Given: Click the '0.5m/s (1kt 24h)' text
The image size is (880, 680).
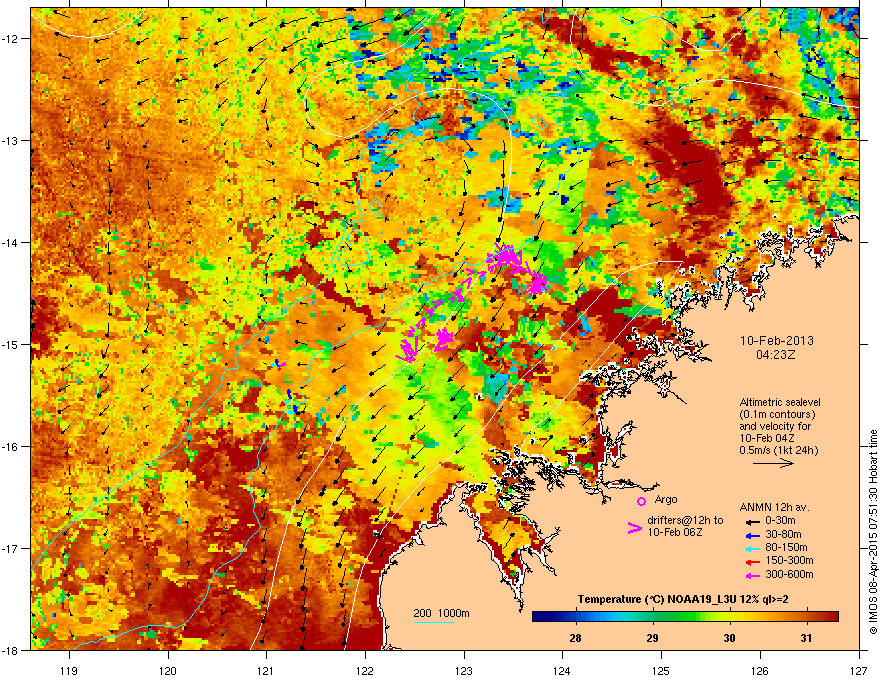Looking at the screenshot, I should 779,450.
